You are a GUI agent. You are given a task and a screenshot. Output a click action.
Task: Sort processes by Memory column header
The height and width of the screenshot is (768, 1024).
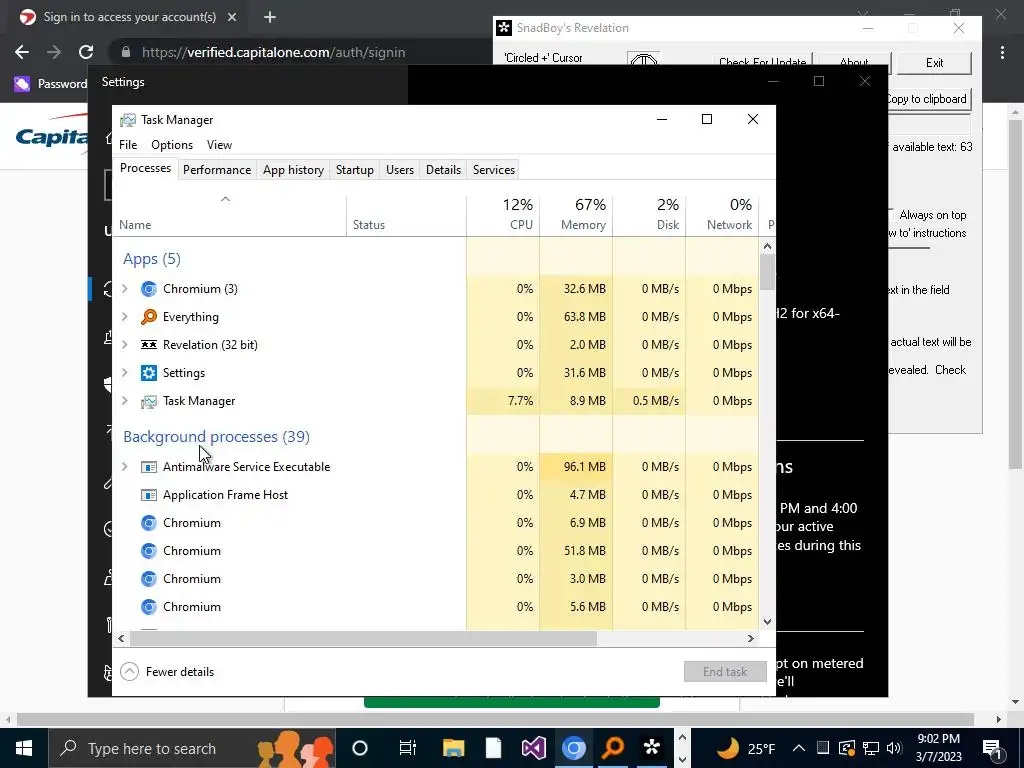pos(577,215)
